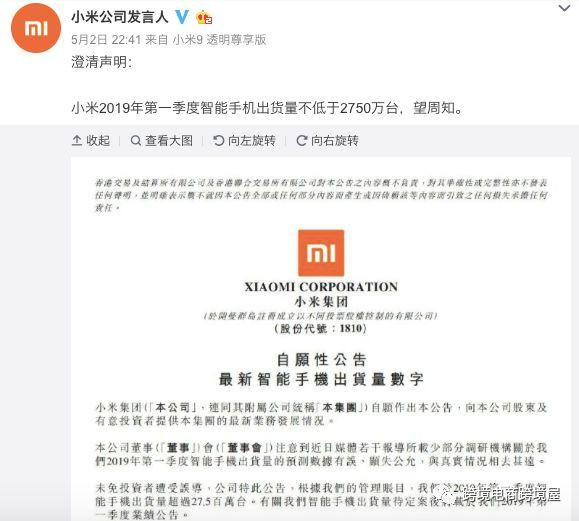Click the 小米9 透明尊享版 source link

click(x=219, y=40)
